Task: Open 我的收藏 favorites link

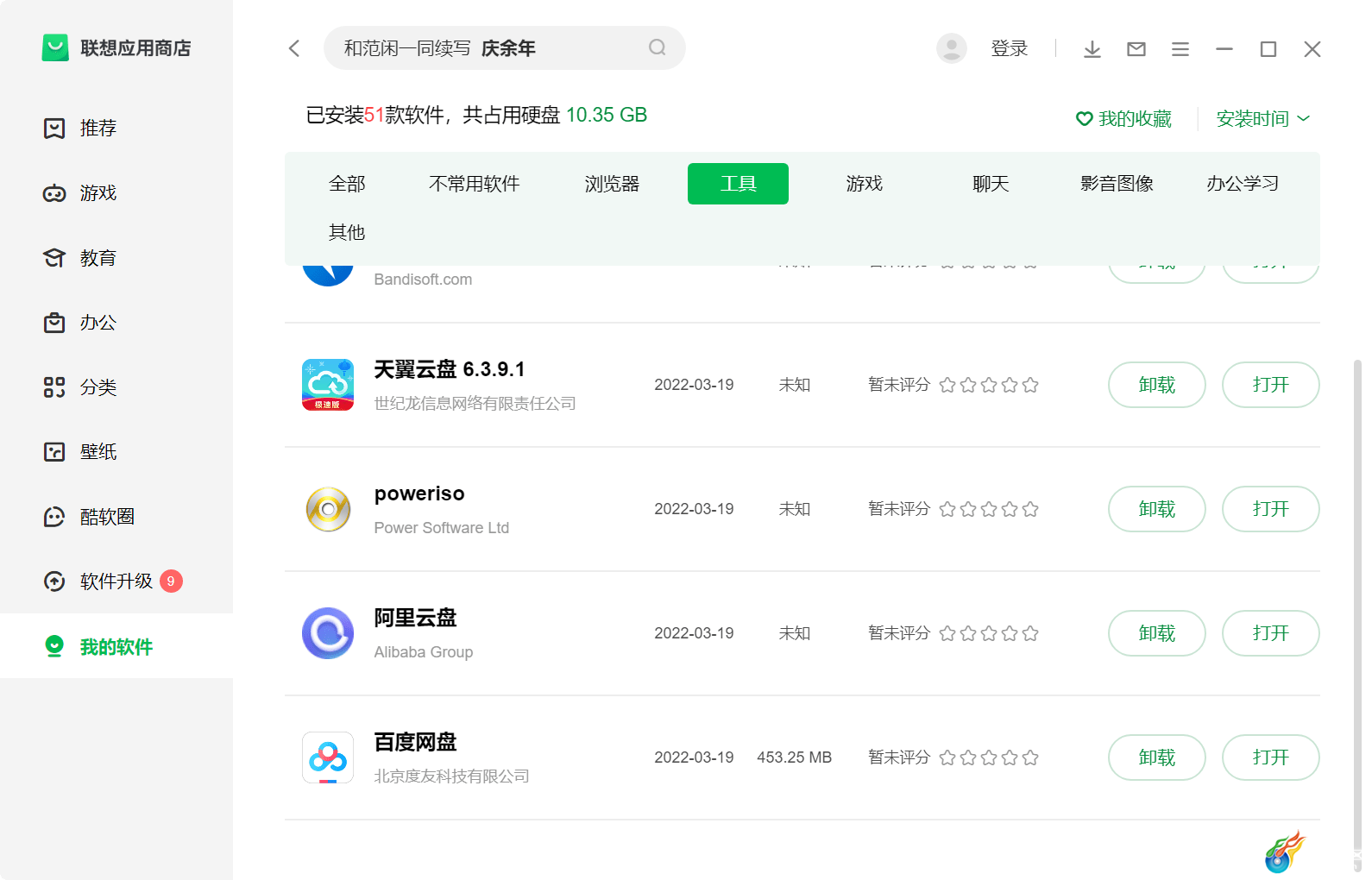Action: click(1123, 119)
